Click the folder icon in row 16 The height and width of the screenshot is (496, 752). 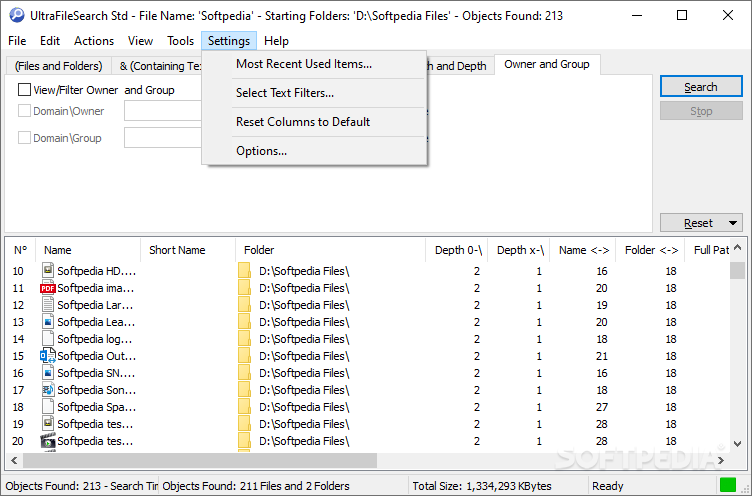(x=244, y=373)
